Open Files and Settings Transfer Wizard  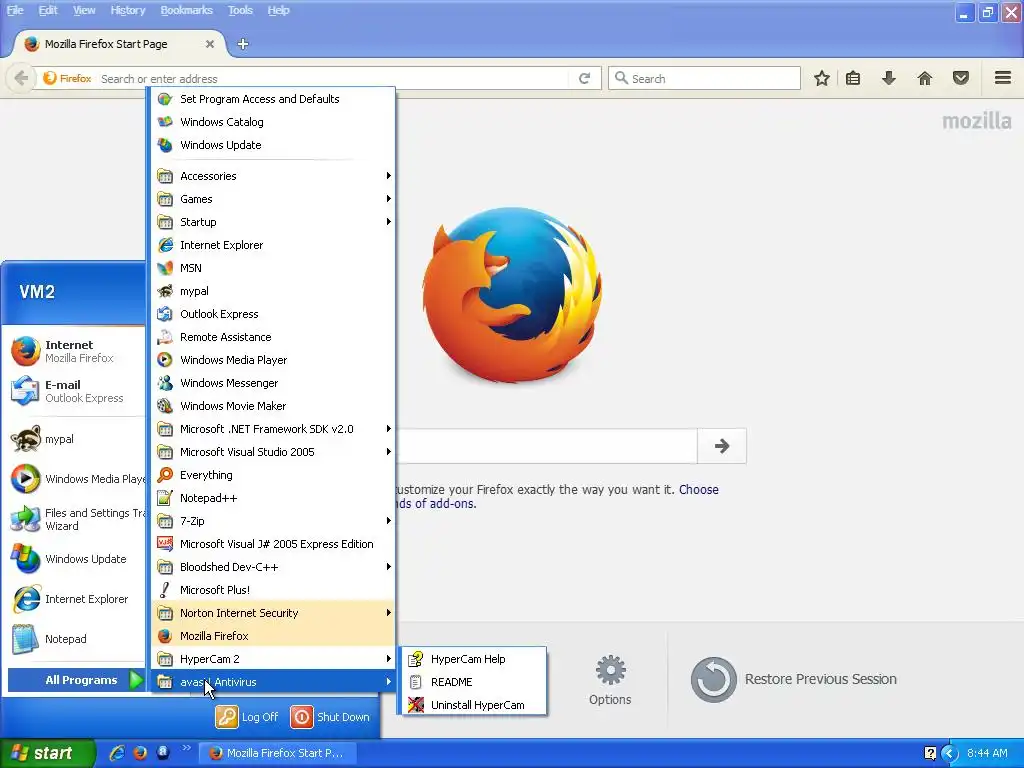point(74,519)
